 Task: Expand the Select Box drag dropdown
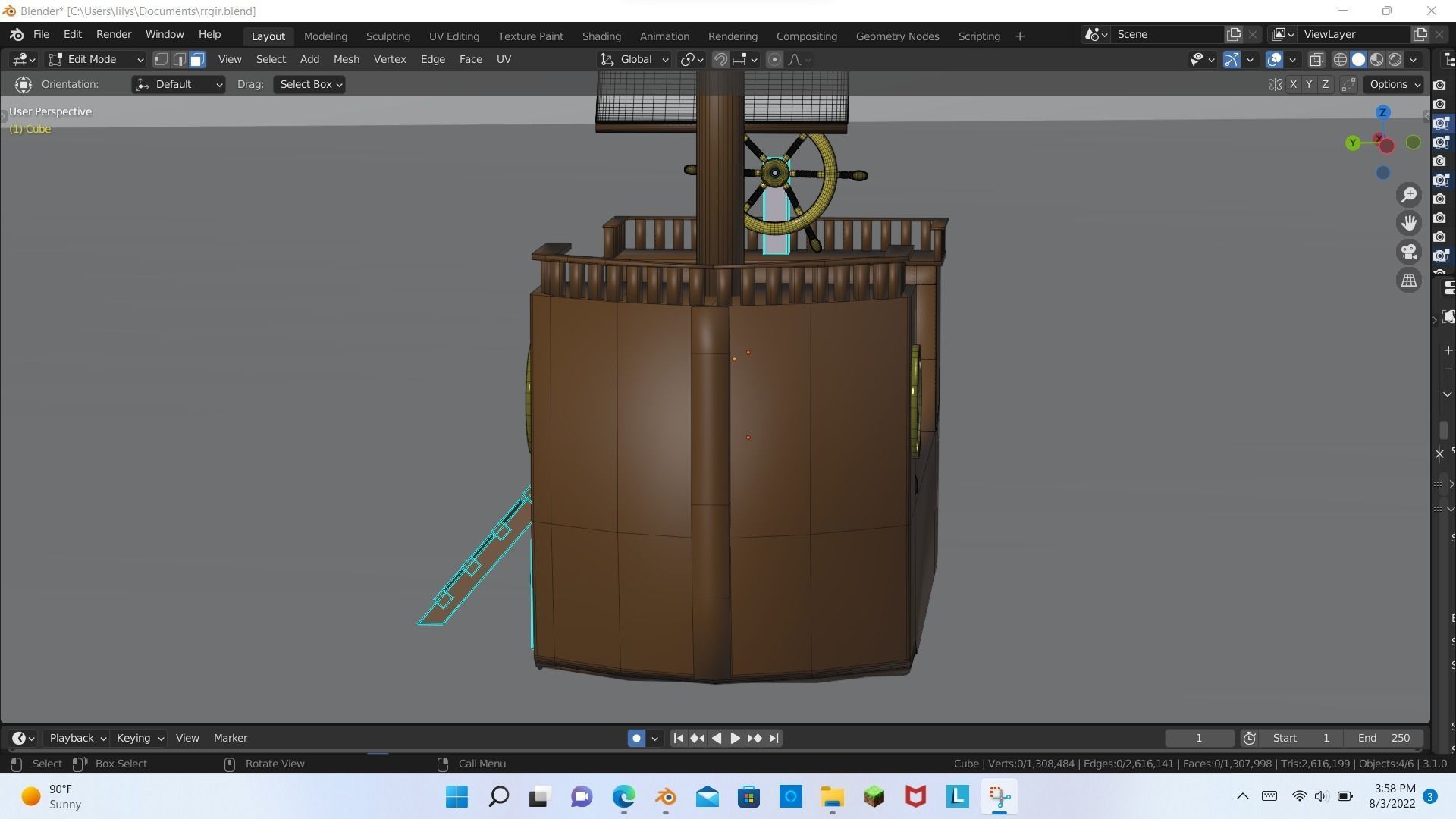311,84
